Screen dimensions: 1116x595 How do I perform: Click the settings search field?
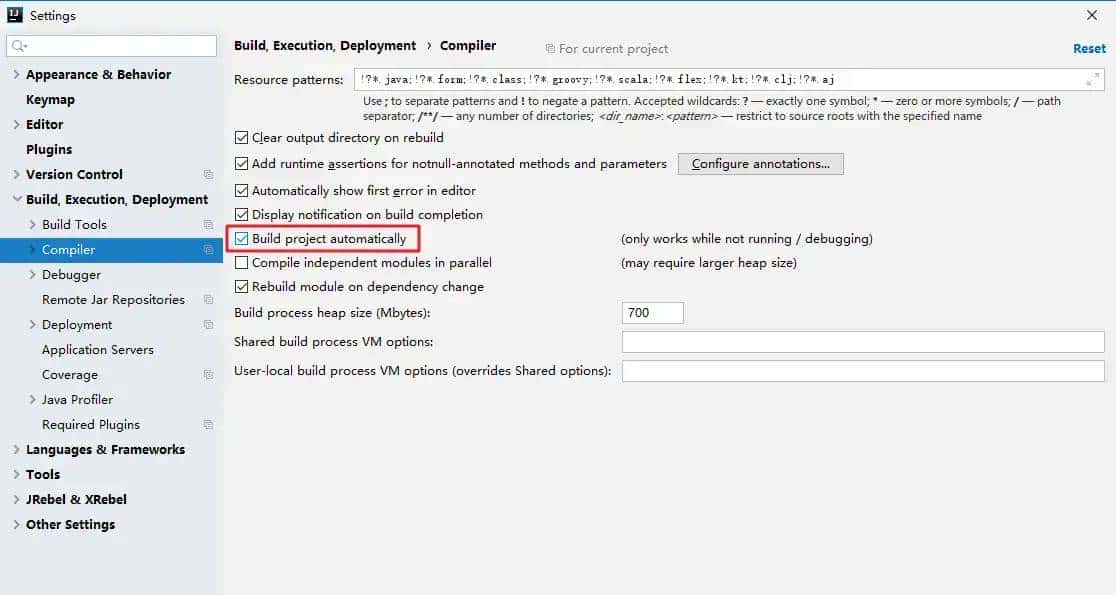(112, 46)
